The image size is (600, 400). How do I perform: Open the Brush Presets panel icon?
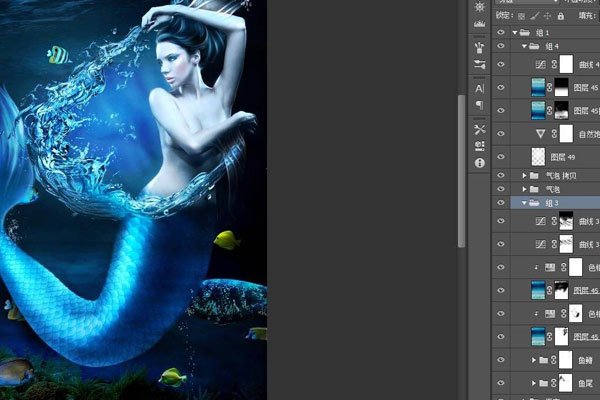coord(479,47)
